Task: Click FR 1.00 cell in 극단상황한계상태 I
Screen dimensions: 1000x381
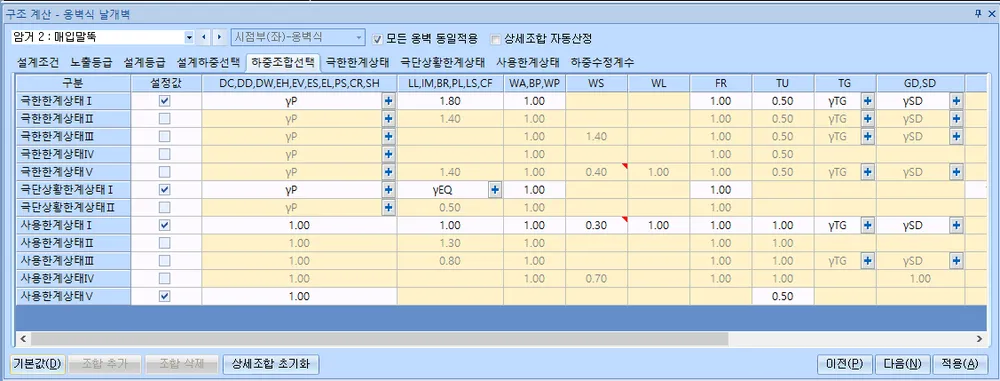Action: [x=721, y=190]
